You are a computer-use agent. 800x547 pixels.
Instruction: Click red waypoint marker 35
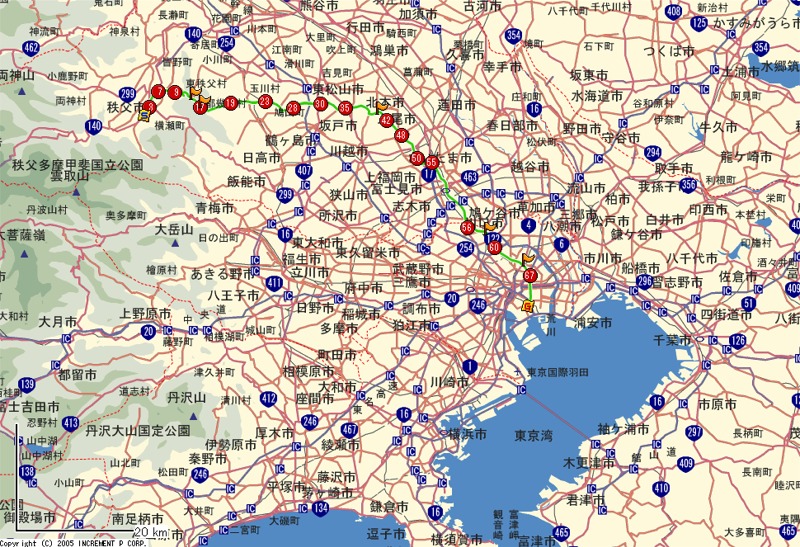click(345, 108)
